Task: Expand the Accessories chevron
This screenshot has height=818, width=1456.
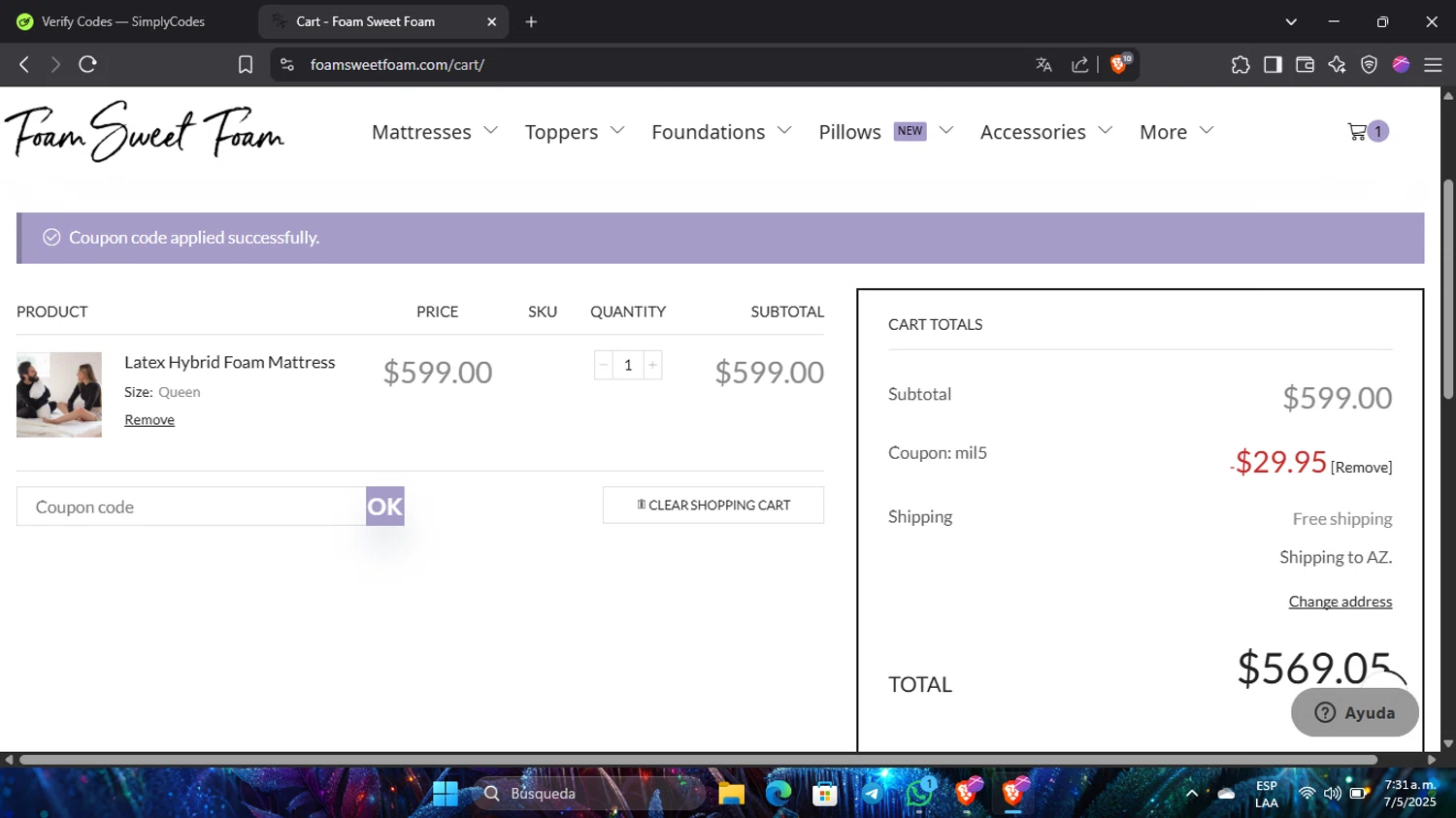Action: (x=1105, y=130)
